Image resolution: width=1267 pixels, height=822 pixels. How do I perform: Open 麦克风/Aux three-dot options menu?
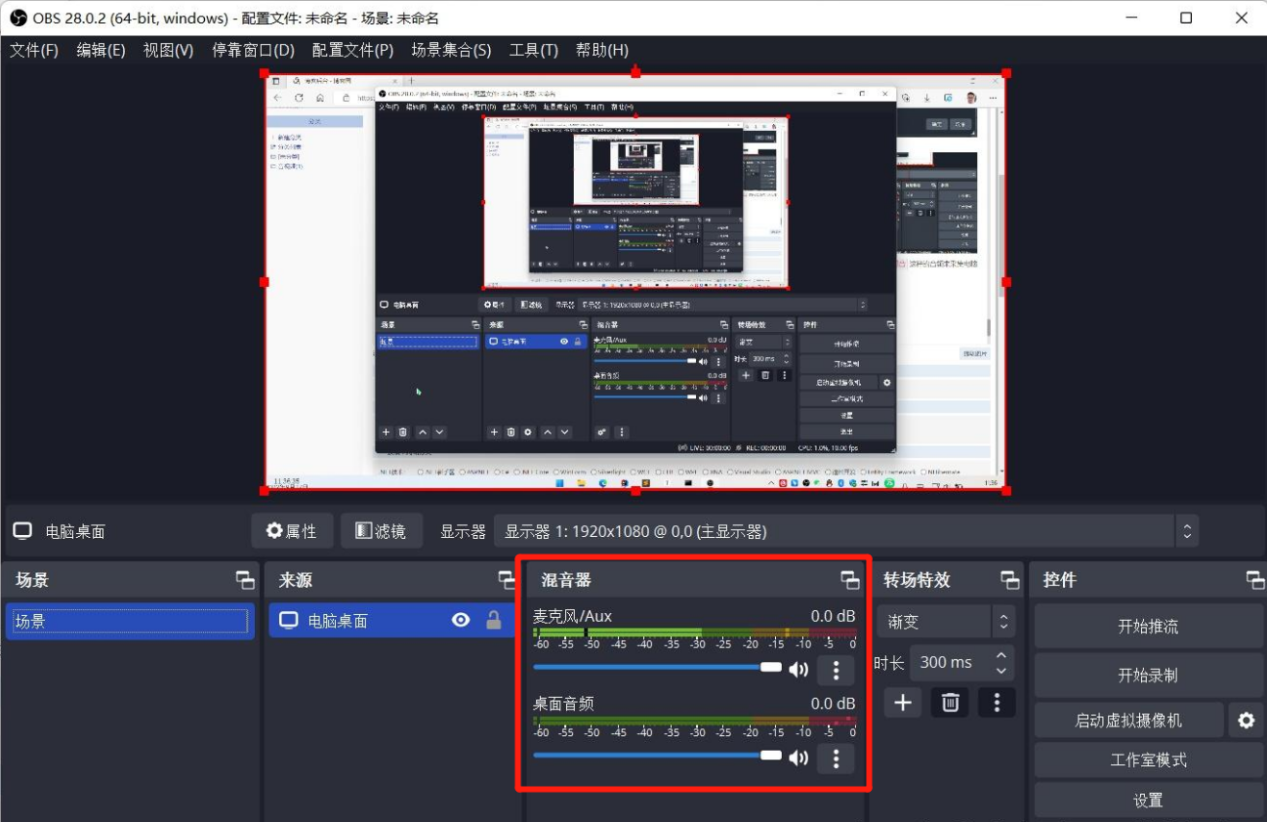point(836,670)
